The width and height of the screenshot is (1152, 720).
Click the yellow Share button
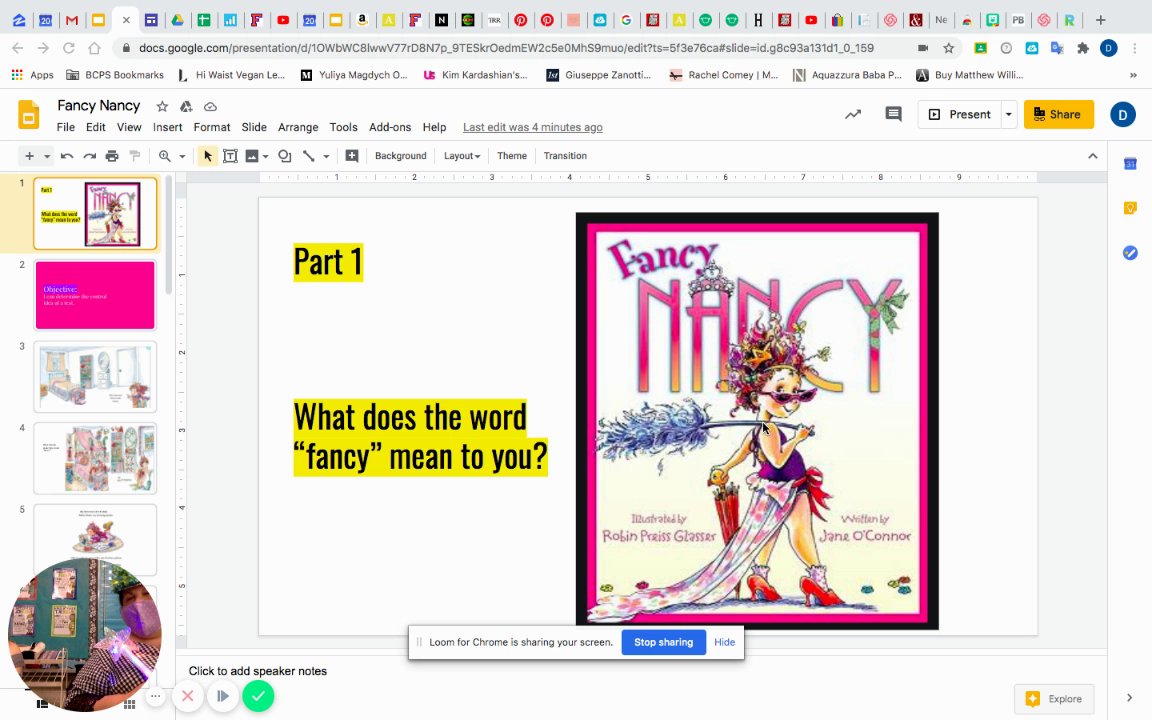tap(1059, 115)
